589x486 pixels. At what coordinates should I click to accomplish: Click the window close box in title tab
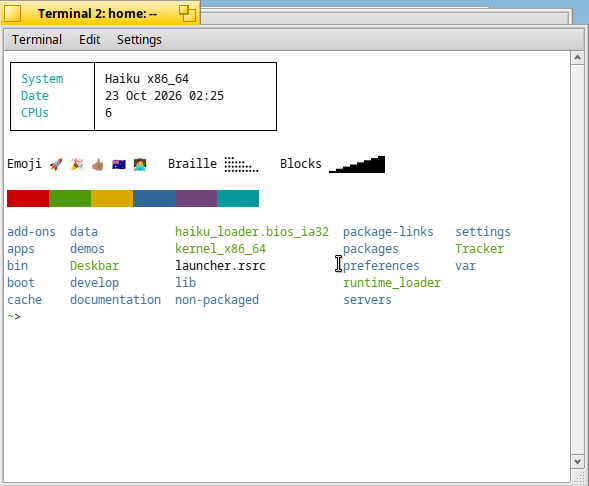click(12, 14)
